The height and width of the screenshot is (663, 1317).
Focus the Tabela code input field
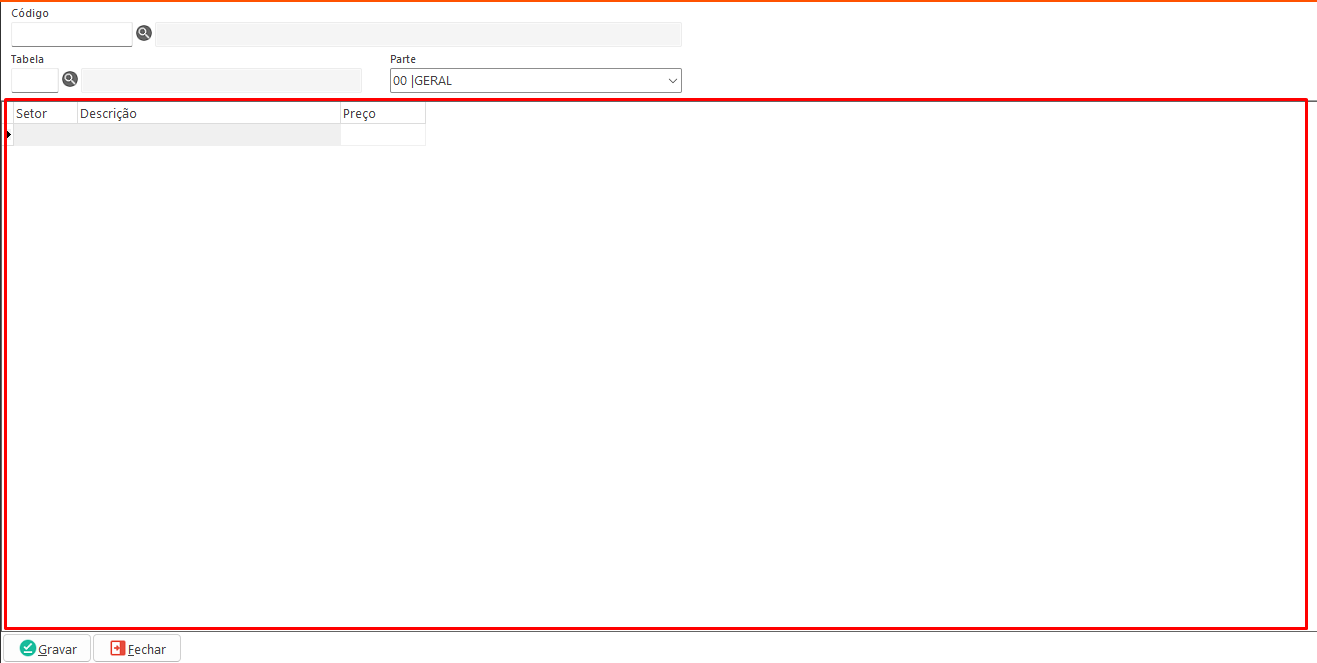click(35, 80)
